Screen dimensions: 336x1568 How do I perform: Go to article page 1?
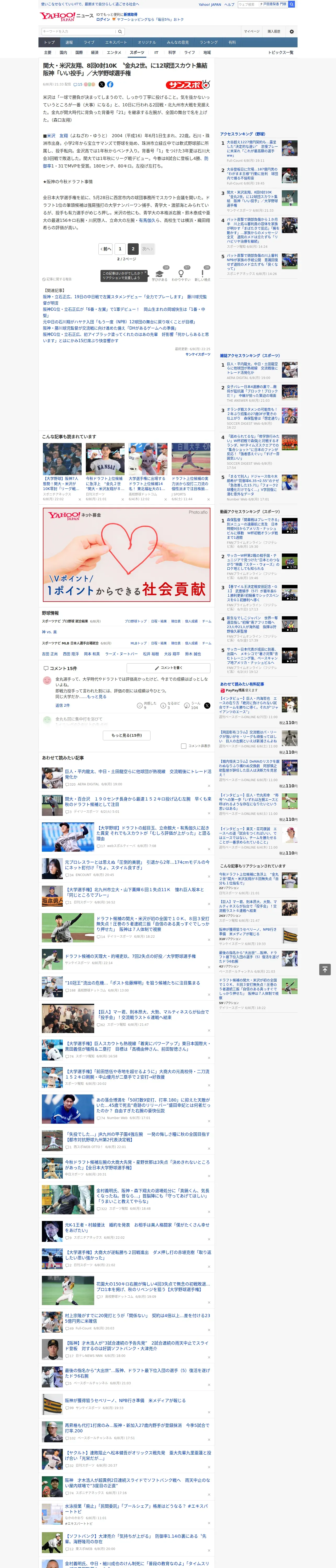(120, 249)
